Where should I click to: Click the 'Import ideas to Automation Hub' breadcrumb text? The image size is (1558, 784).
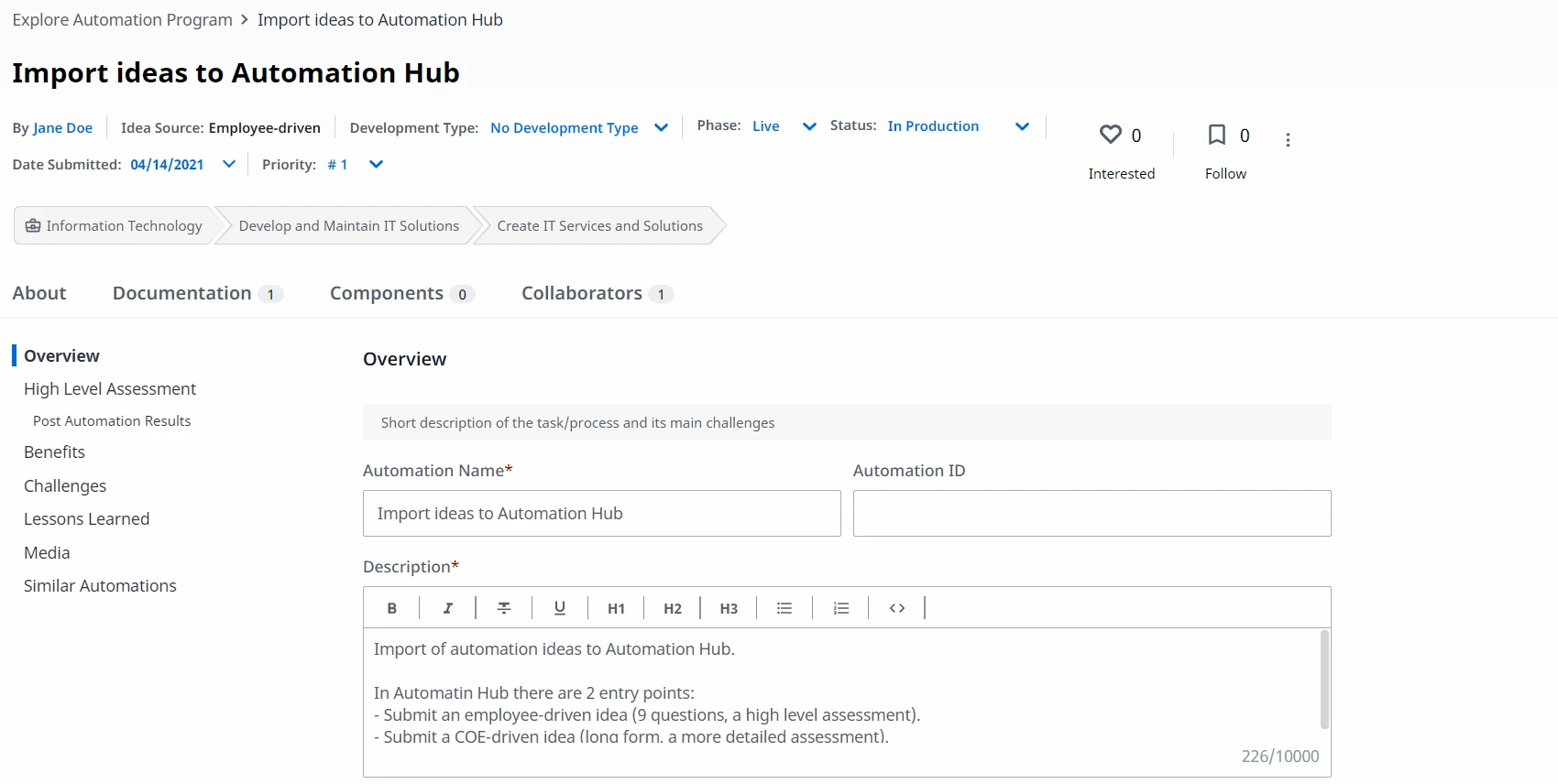tap(379, 20)
